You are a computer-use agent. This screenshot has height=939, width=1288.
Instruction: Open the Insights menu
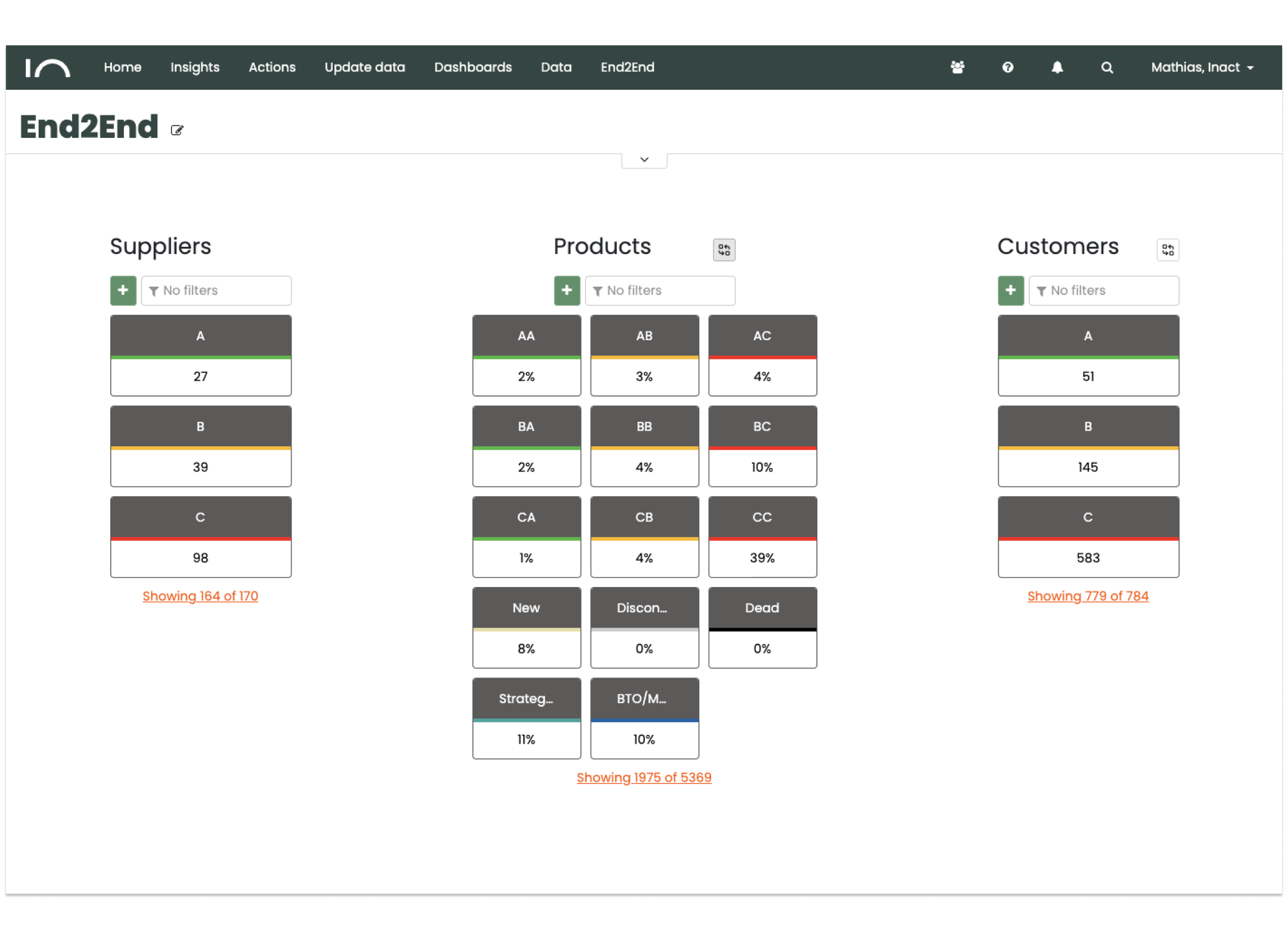point(195,67)
